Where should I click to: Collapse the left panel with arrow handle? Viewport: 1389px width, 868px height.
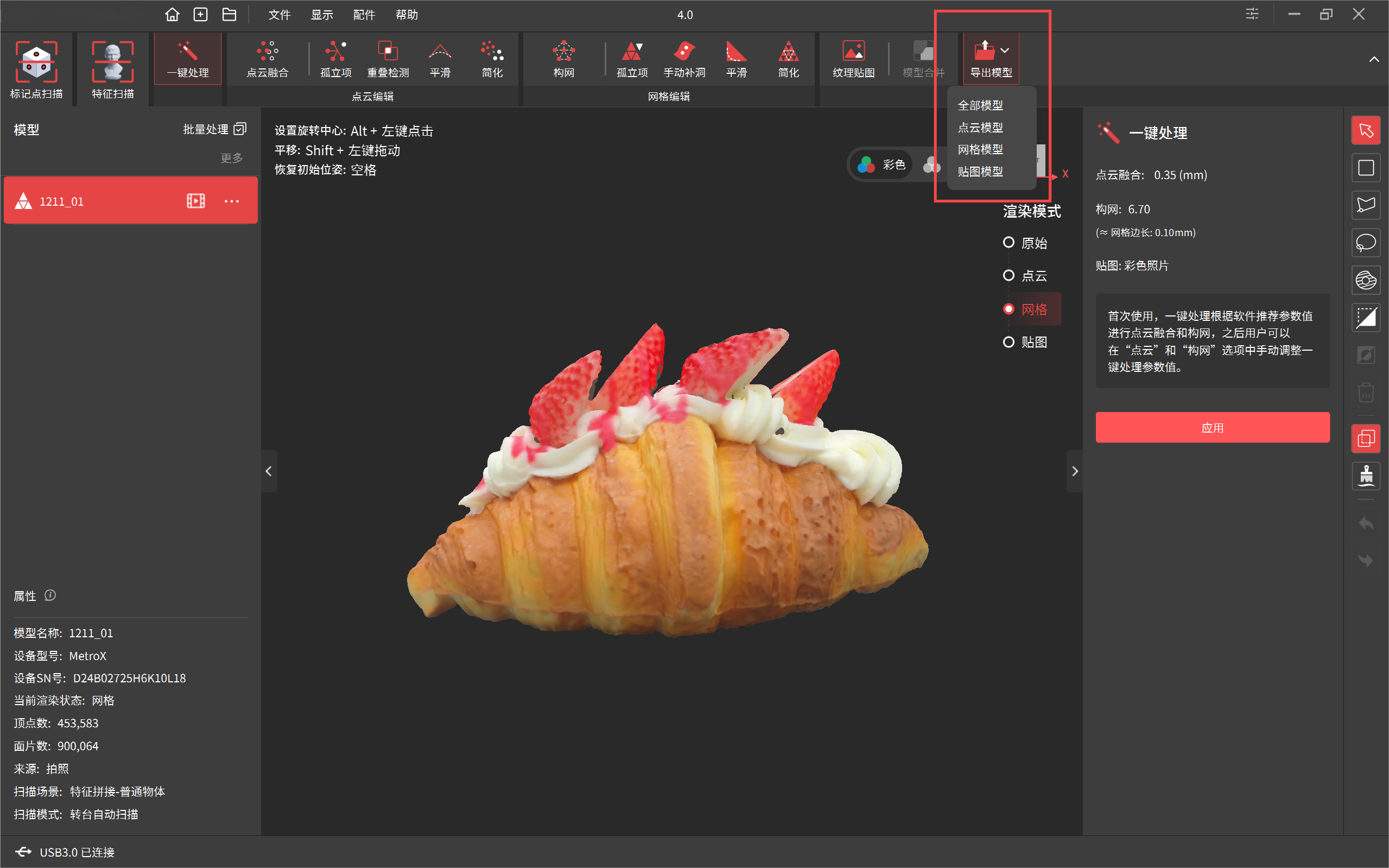pyautogui.click(x=269, y=471)
